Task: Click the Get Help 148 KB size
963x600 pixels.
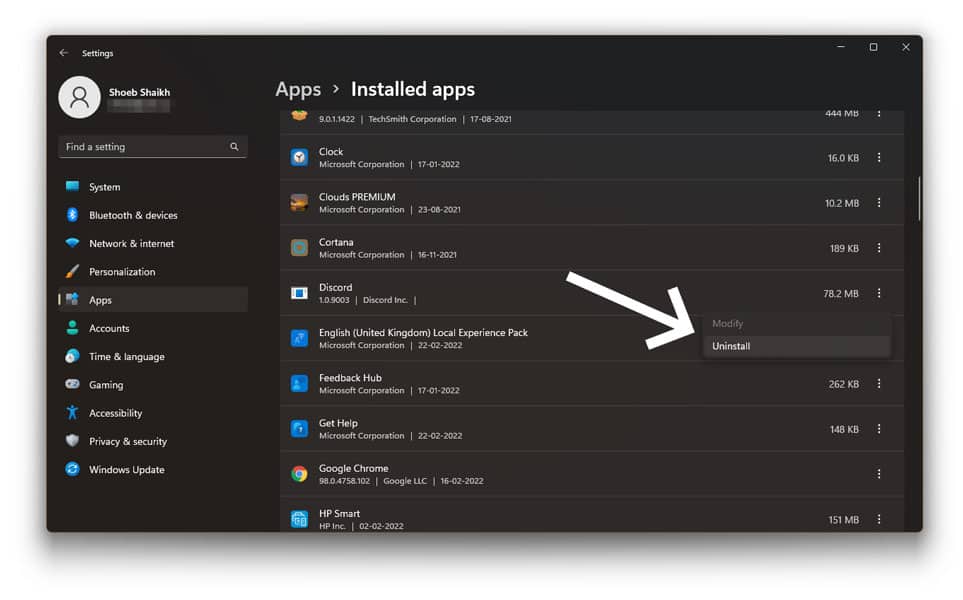Action: [844, 429]
